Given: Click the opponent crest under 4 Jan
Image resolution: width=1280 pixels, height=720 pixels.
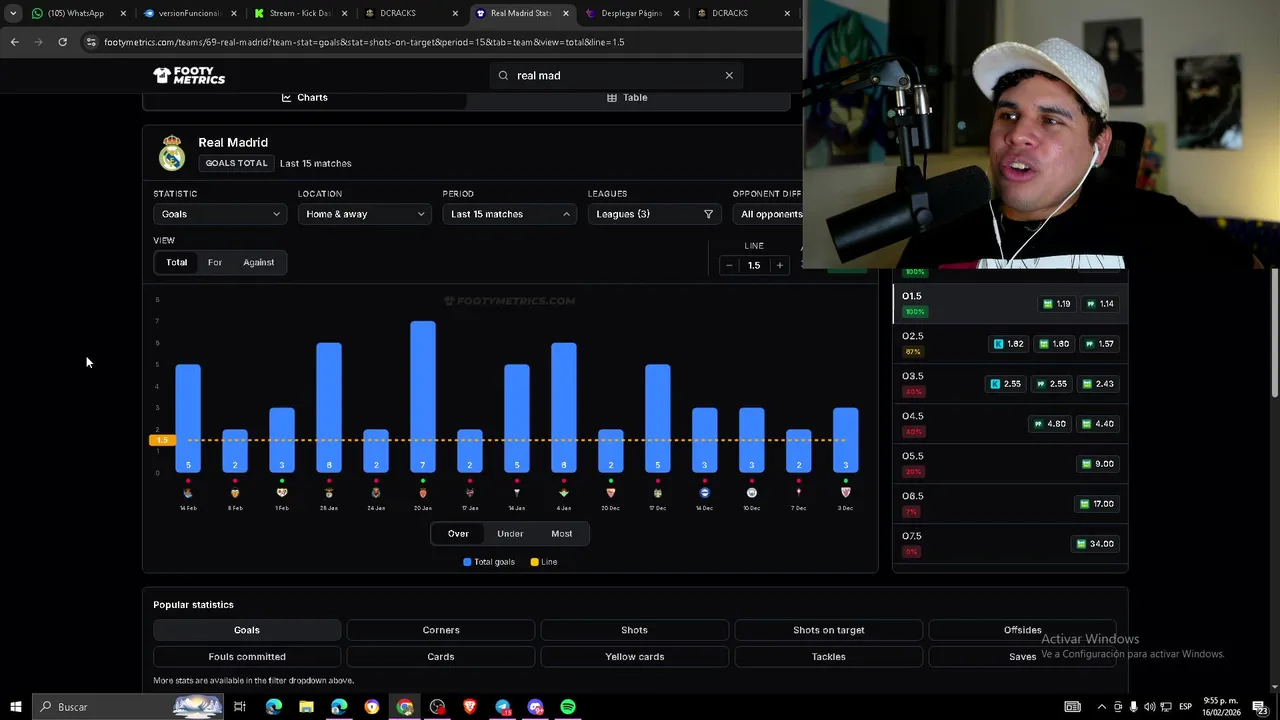Looking at the screenshot, I should [564, 493].
